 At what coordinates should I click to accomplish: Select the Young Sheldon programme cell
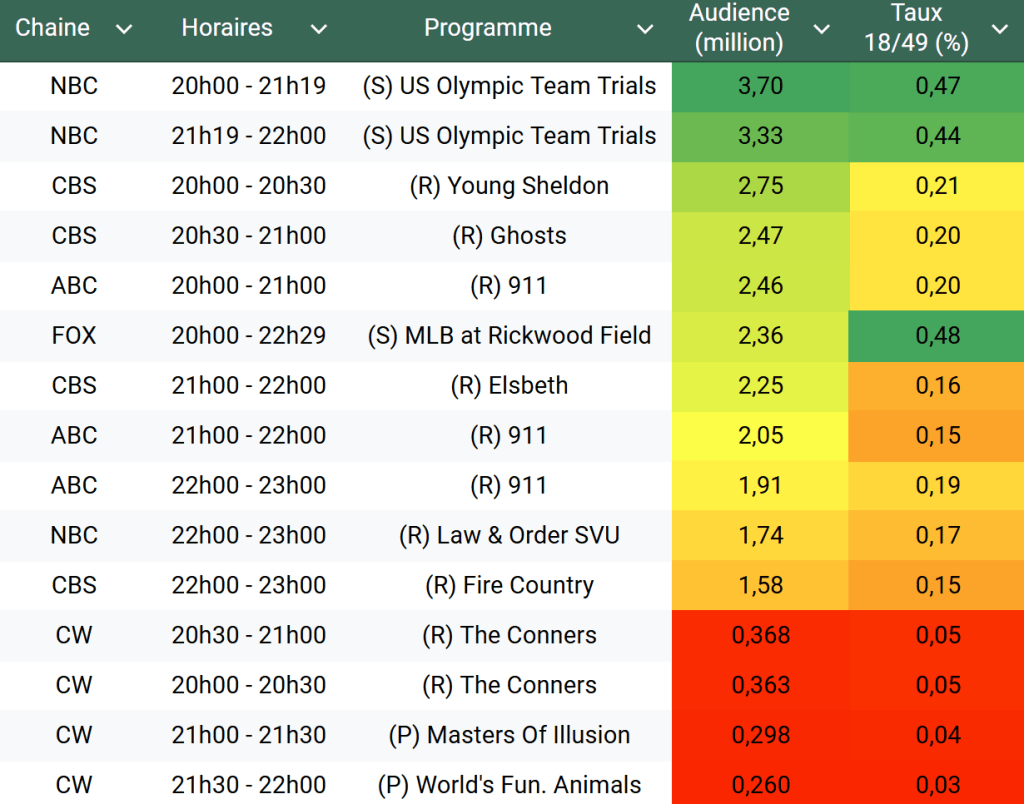509,186
